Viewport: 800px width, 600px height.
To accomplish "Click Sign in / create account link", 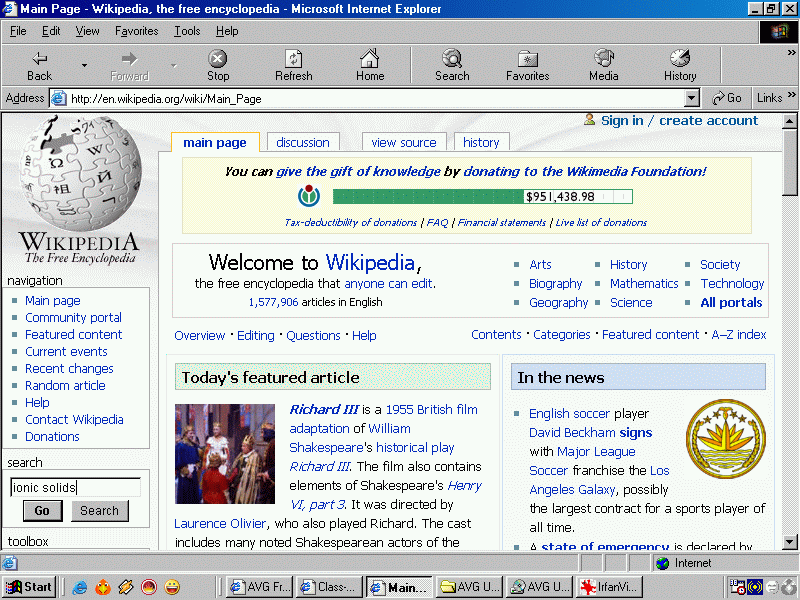I will pyautogui.click(x=679, y=120).
